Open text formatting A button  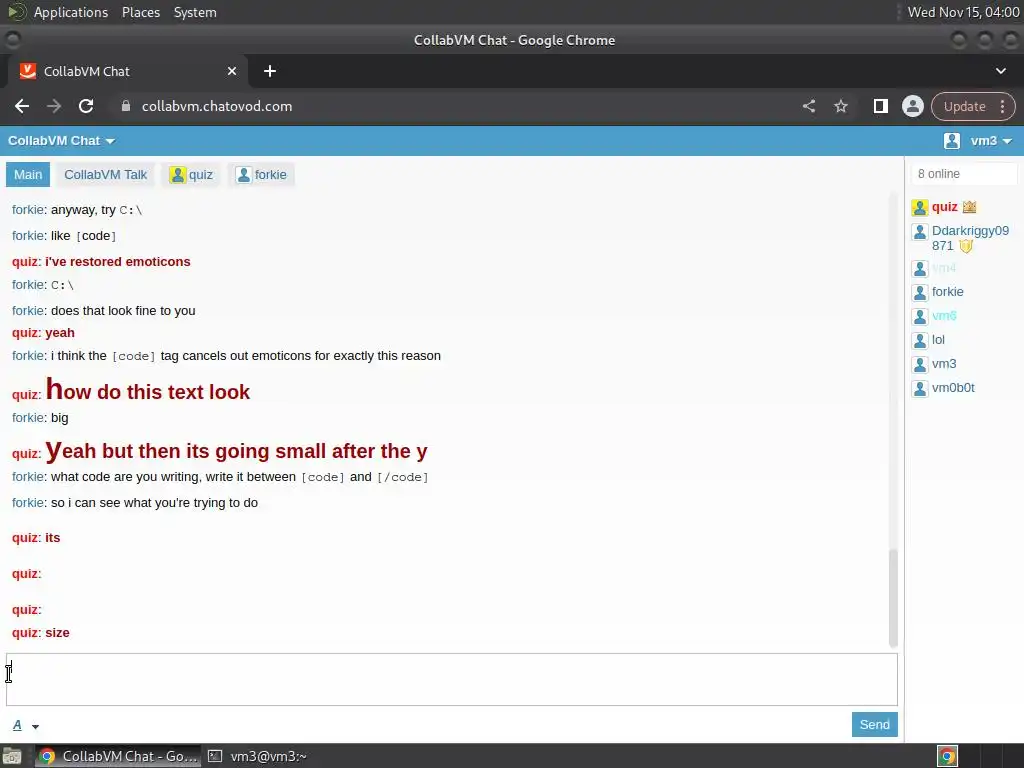[x=18, y=725]
